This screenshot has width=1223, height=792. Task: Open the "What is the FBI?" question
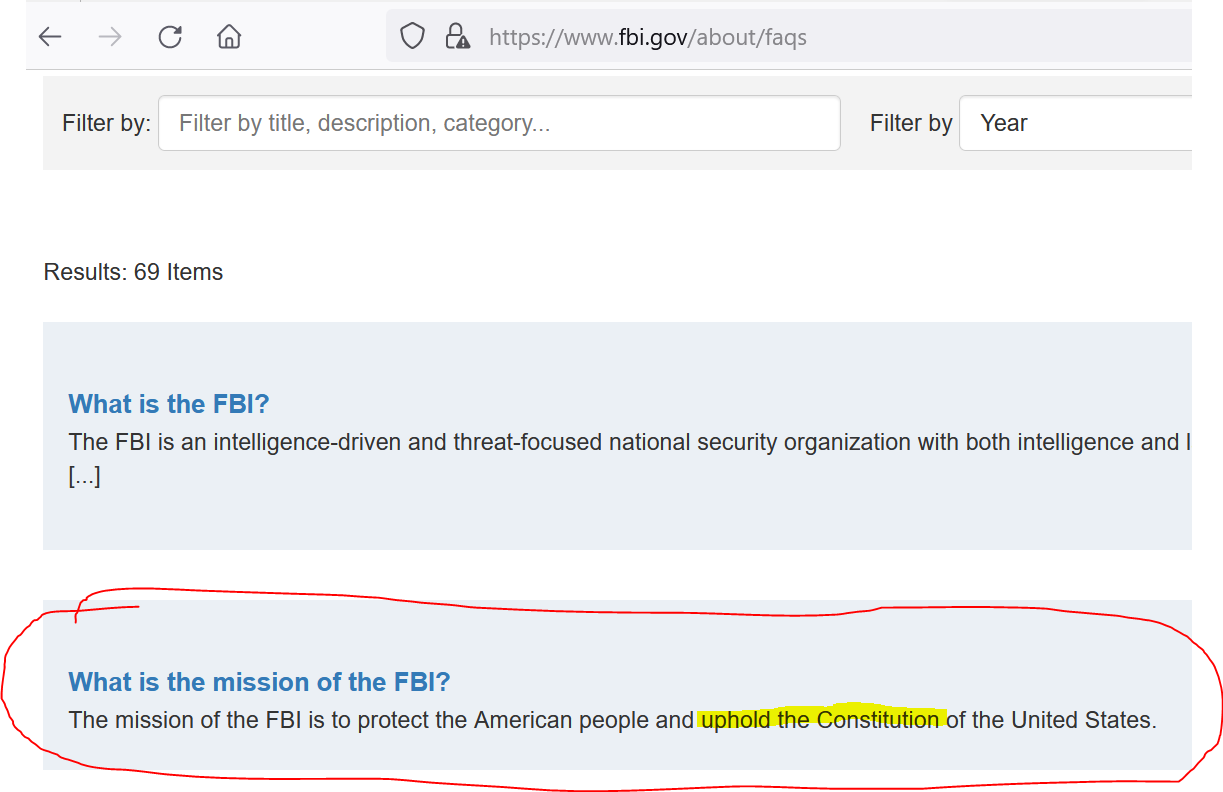click(169, 404)
